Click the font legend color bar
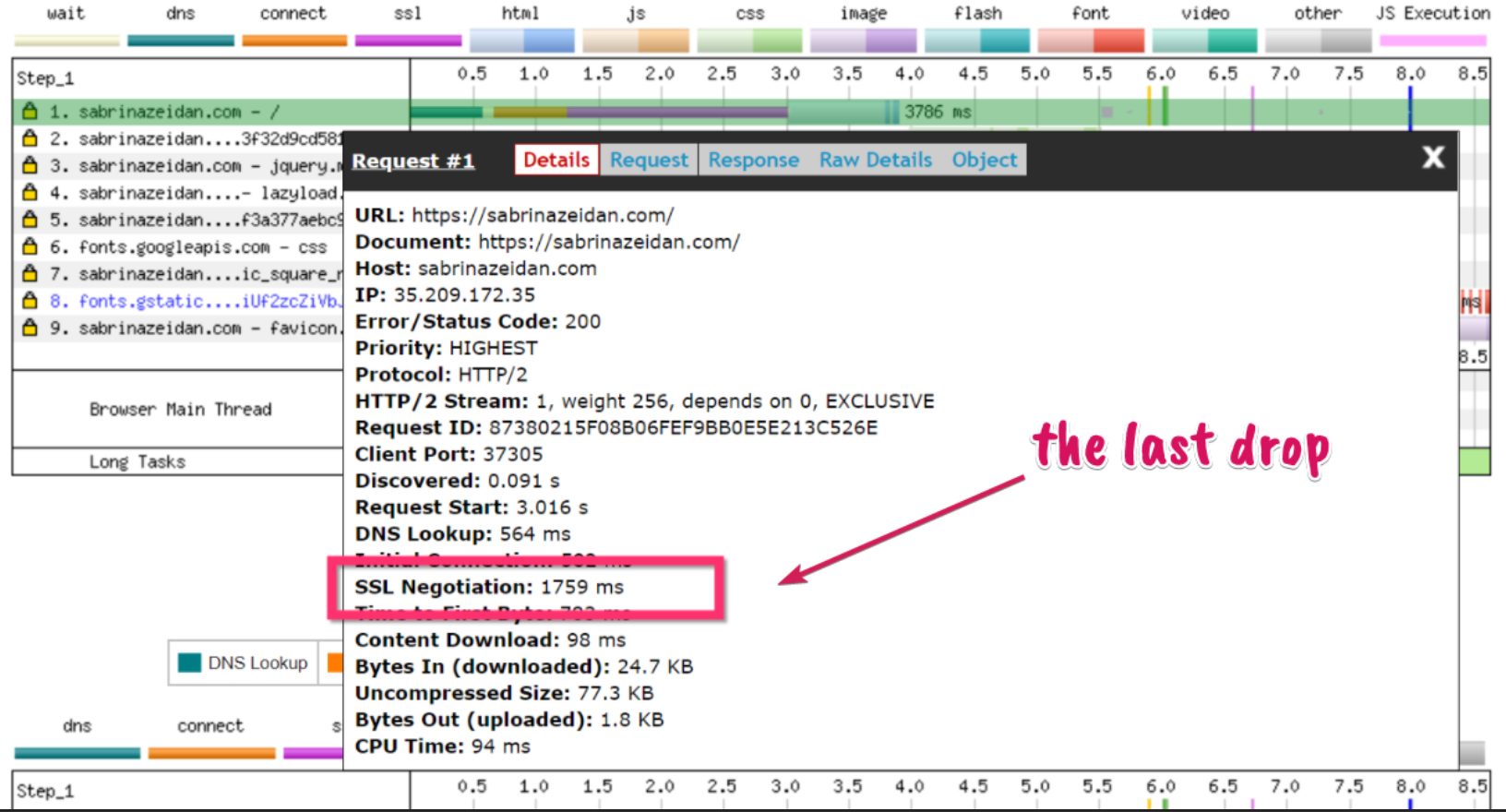Screen dimensions: 1506x812 click(1091, 41)
